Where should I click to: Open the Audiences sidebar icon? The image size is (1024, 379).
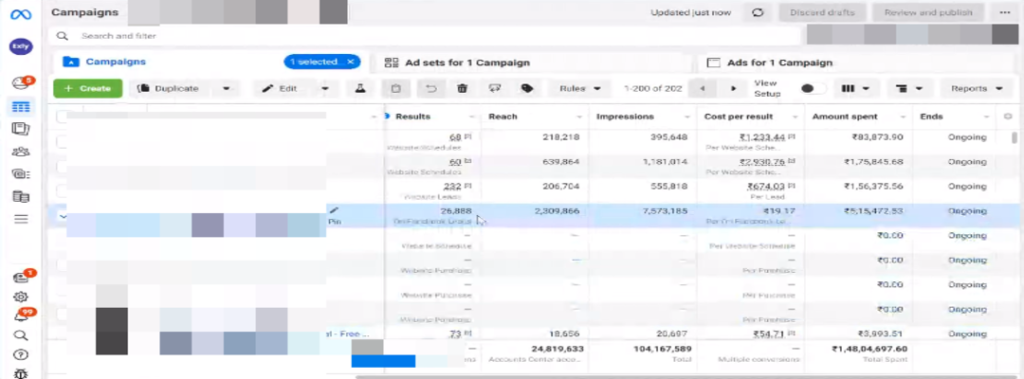21,152
